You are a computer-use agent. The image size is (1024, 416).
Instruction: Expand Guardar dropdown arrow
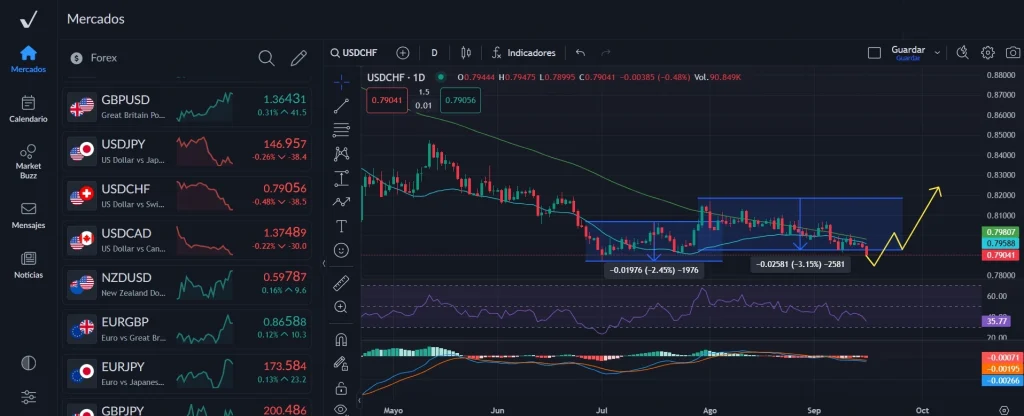click(937, 53)
